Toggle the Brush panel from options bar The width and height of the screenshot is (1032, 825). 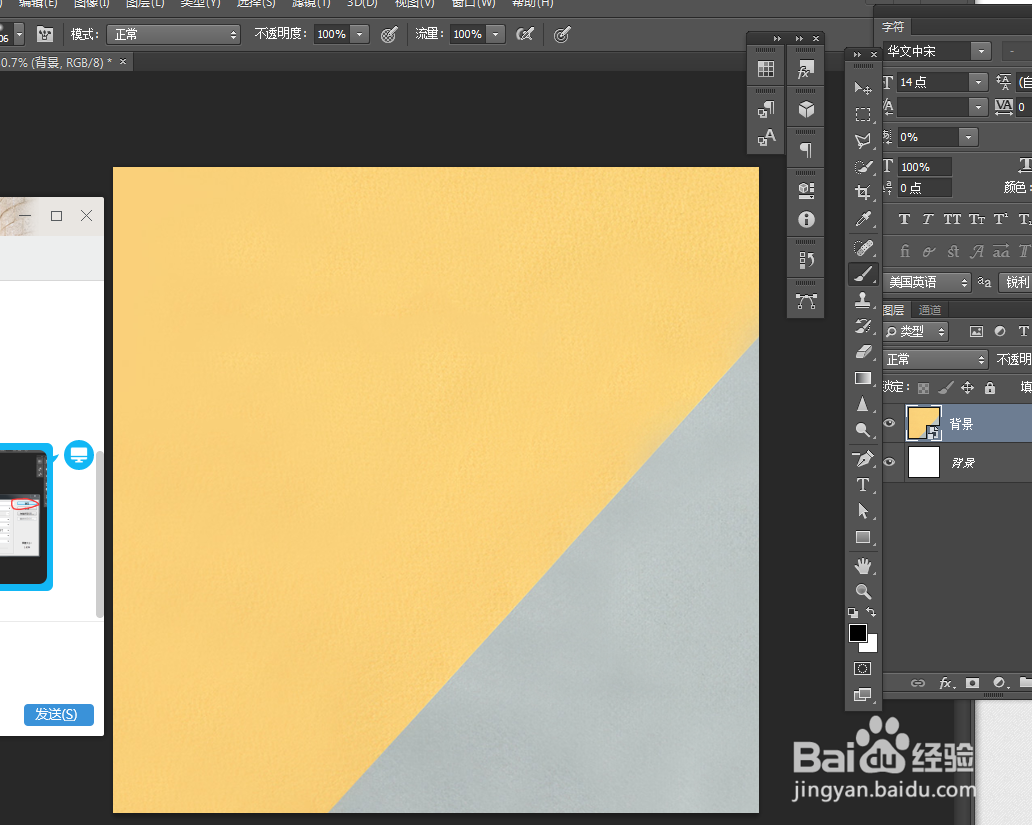click(45, 34)
